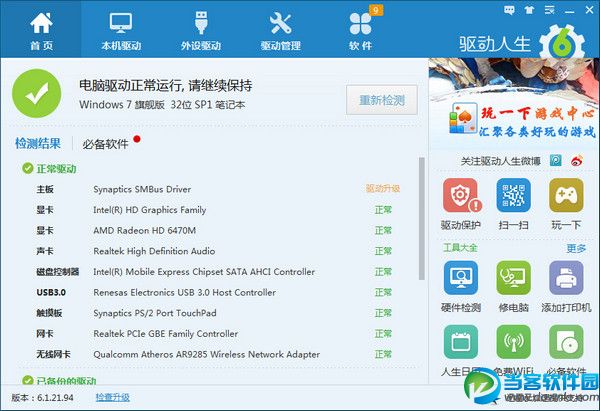Click the 驱动人生 6 logo

coord(522,43)
